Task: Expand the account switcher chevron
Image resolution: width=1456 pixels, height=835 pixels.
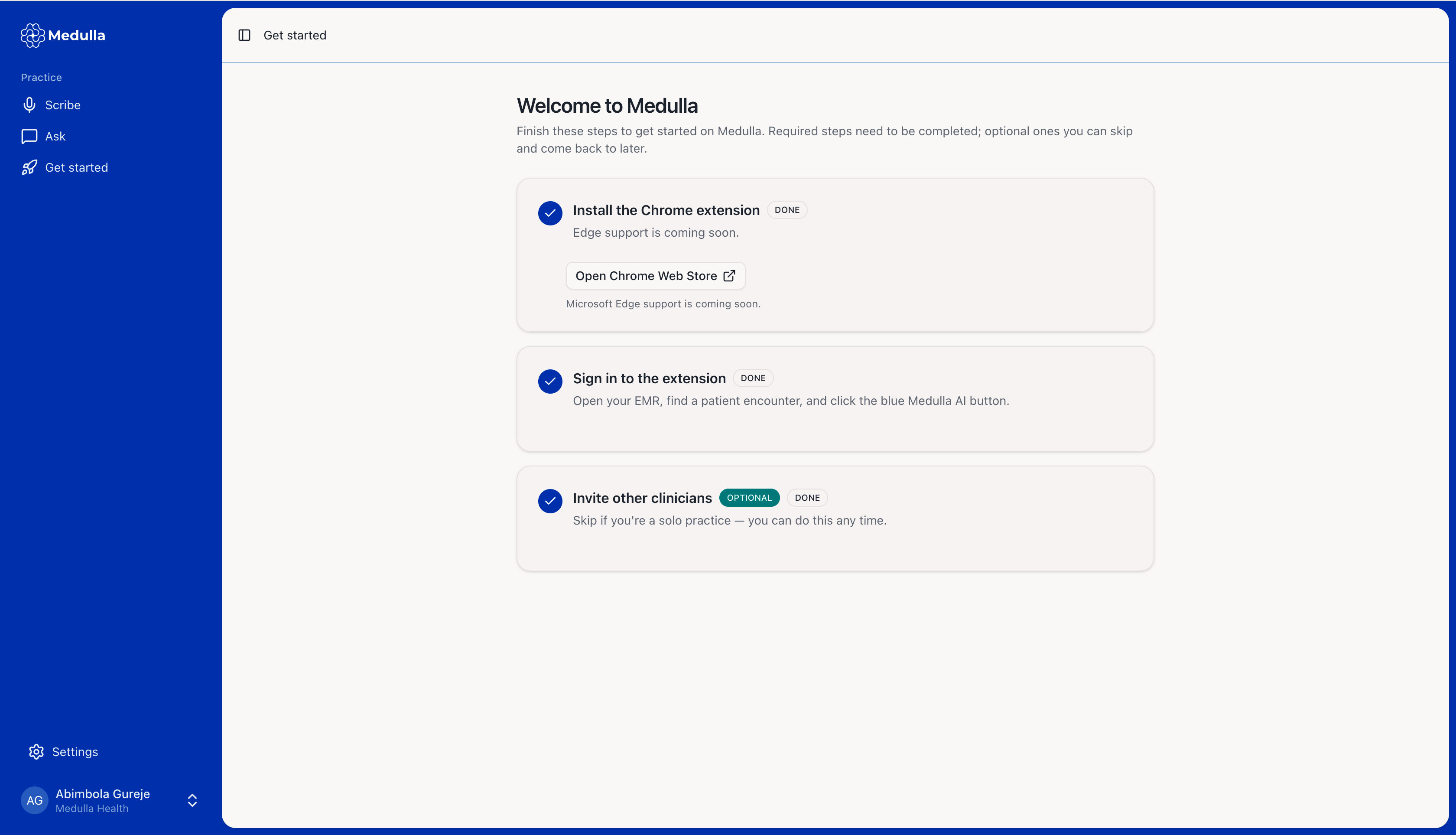Action: [x=192, y=800]
